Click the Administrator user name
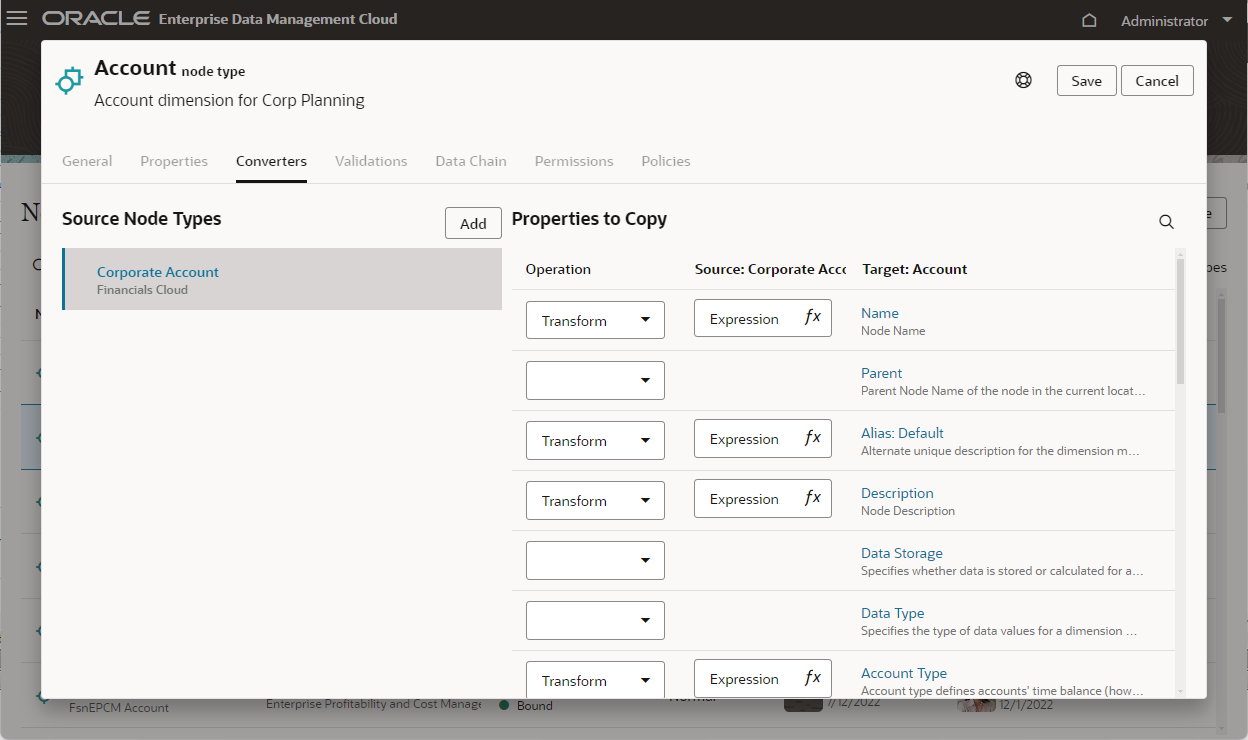 coord(1164,20)
